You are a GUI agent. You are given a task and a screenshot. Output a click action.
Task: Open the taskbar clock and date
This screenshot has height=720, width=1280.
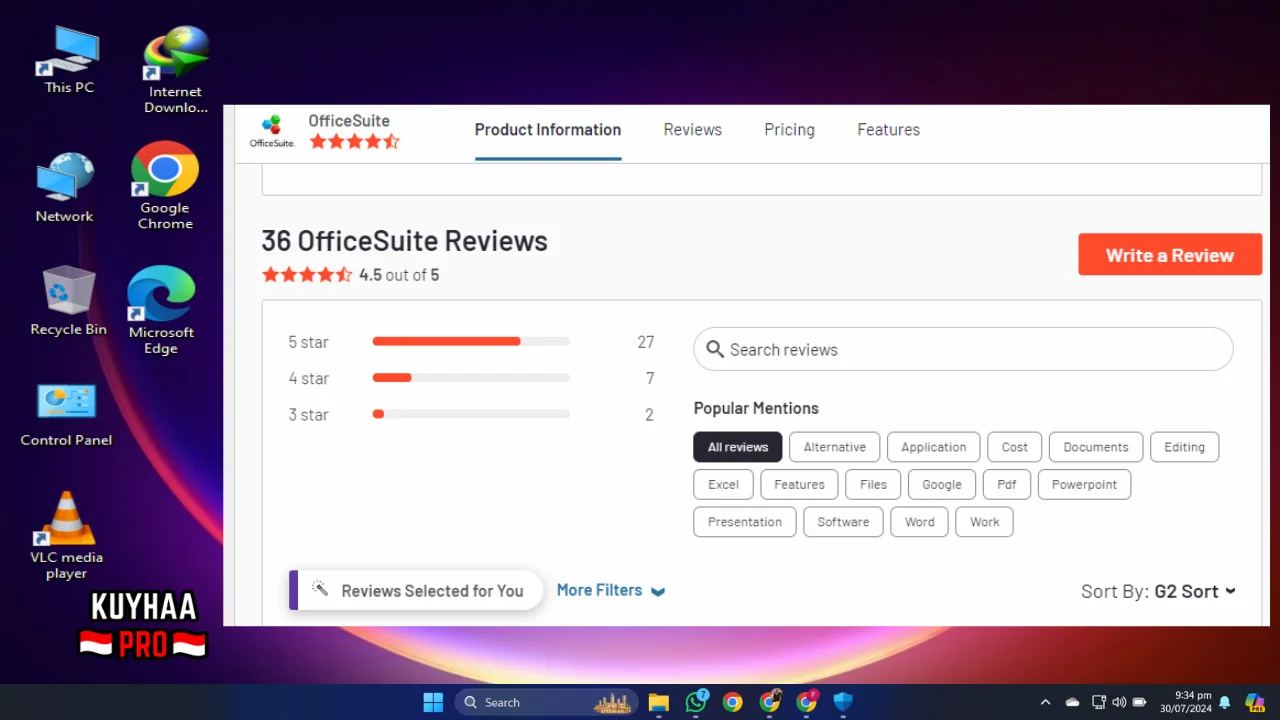1186,702
